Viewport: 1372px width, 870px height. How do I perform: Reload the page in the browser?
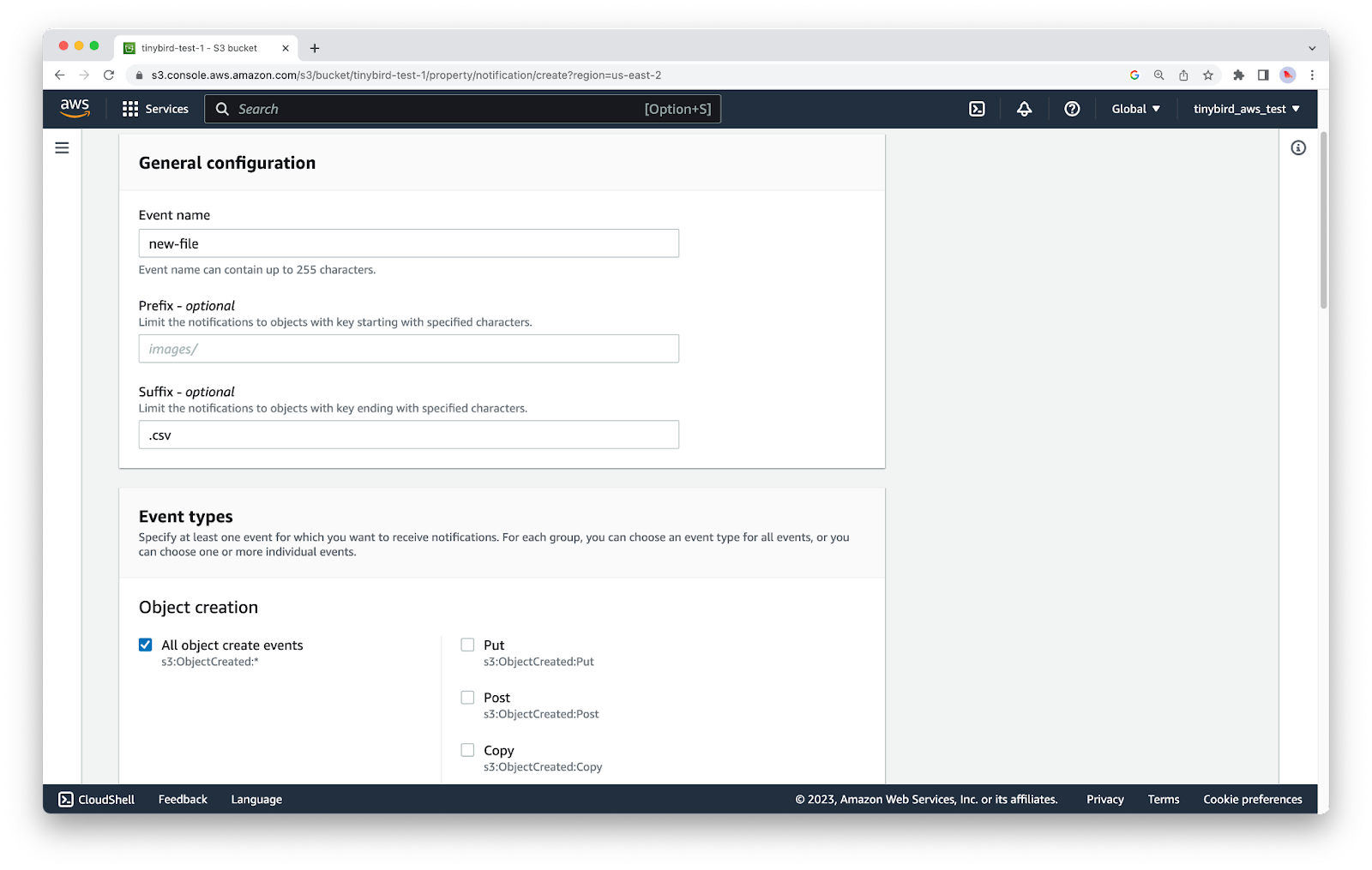pyautogui.click(x=109, y=75)
